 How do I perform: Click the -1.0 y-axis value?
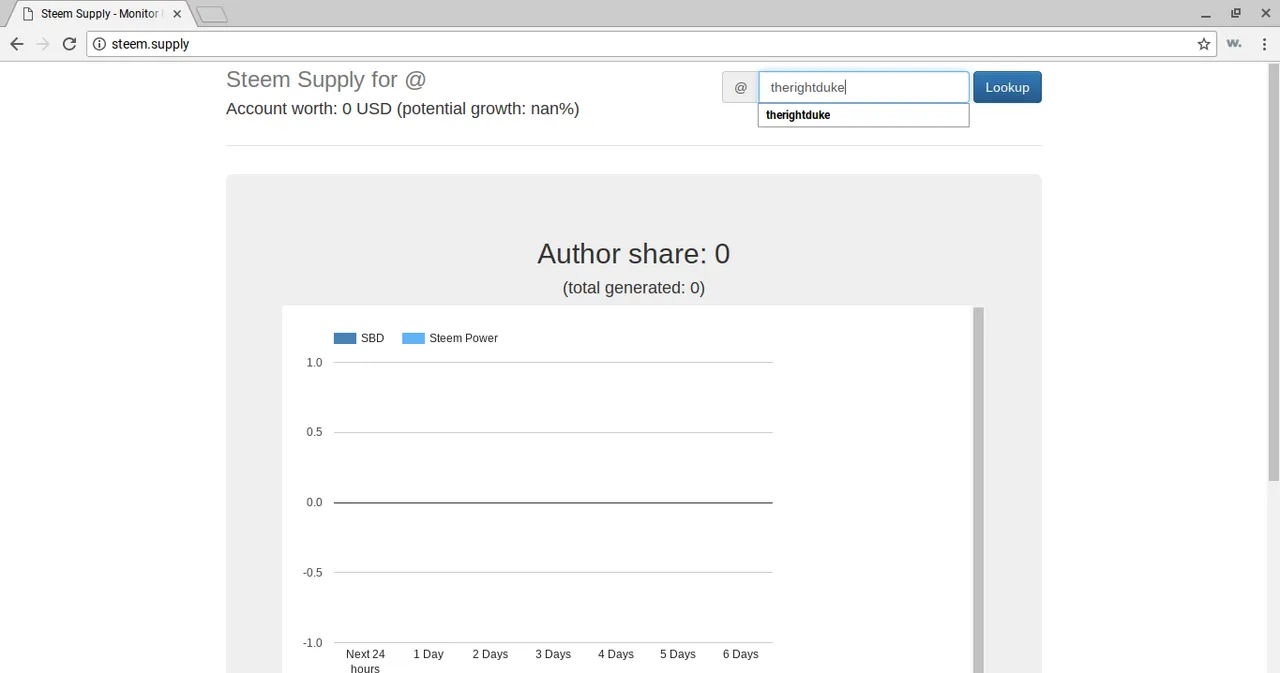312,642
